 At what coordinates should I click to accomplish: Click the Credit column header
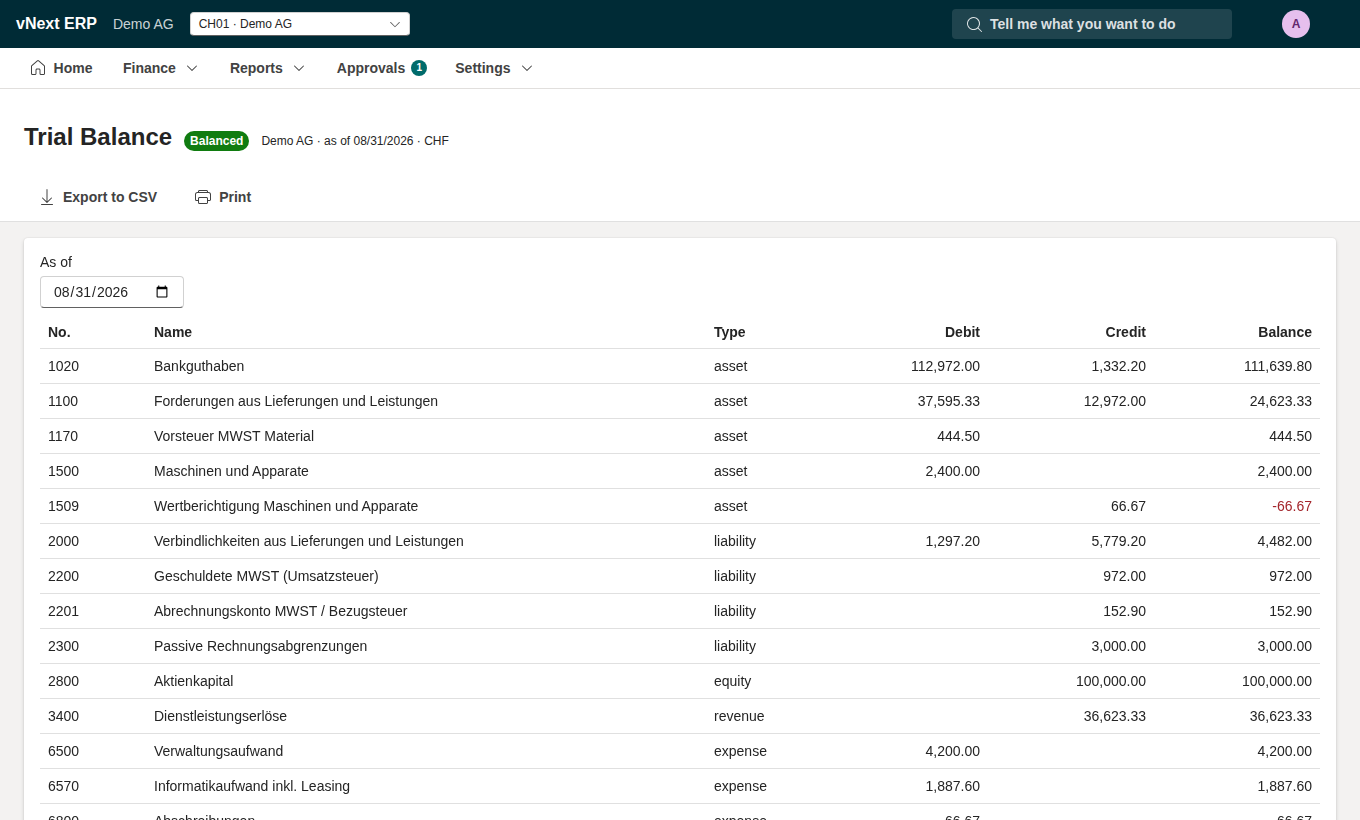tap(1125, 332)
